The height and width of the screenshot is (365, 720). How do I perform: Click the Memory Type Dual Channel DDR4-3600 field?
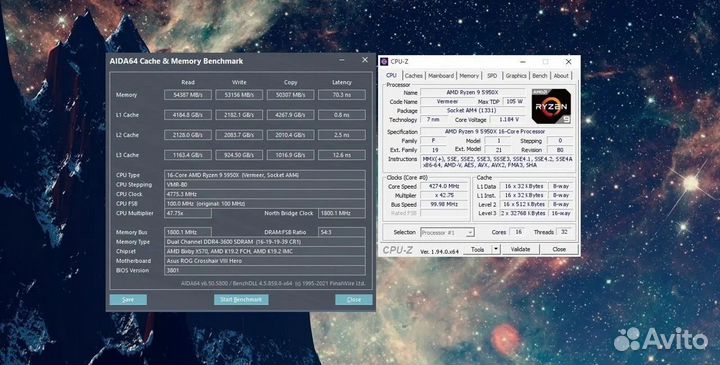pos(265,242)
